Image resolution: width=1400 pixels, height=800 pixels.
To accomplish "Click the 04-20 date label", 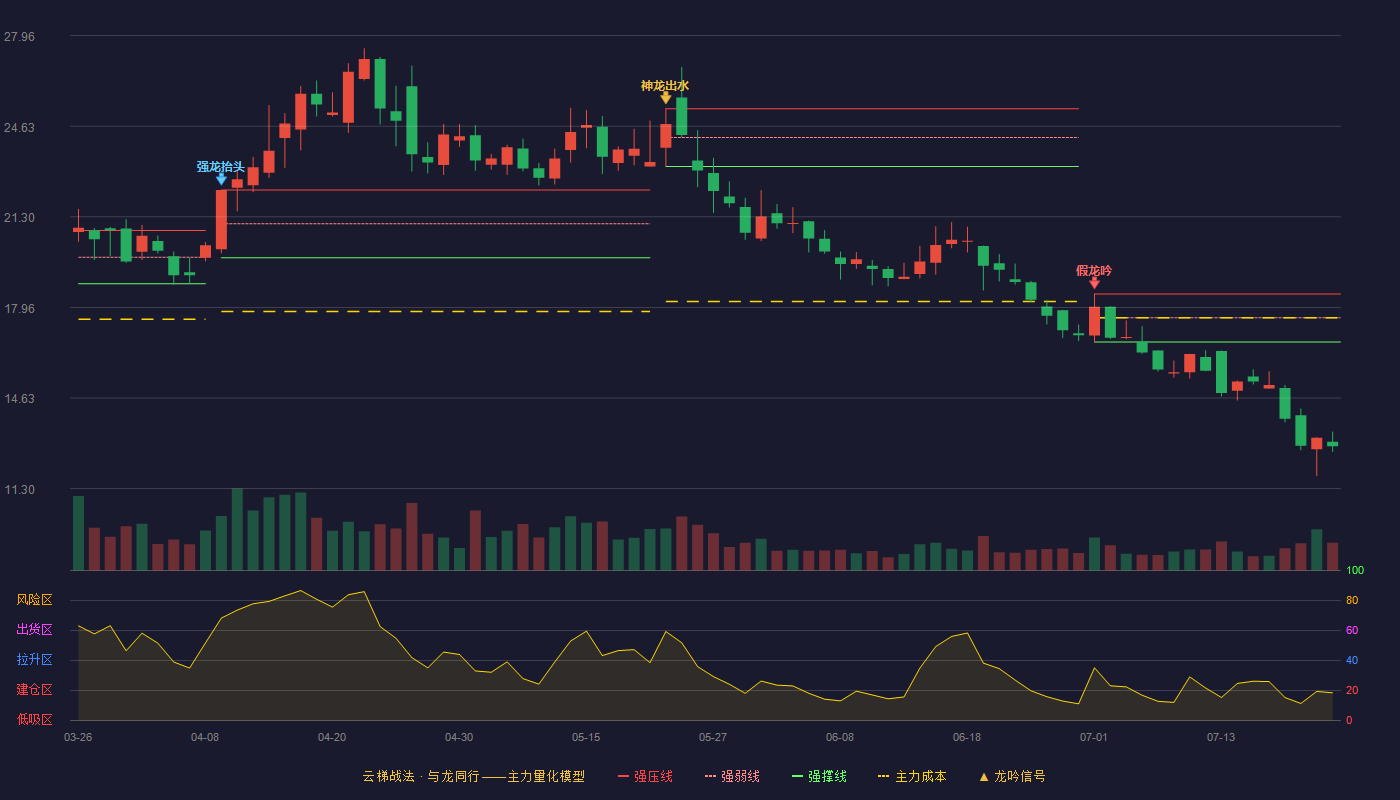I will tap(332, 737).
